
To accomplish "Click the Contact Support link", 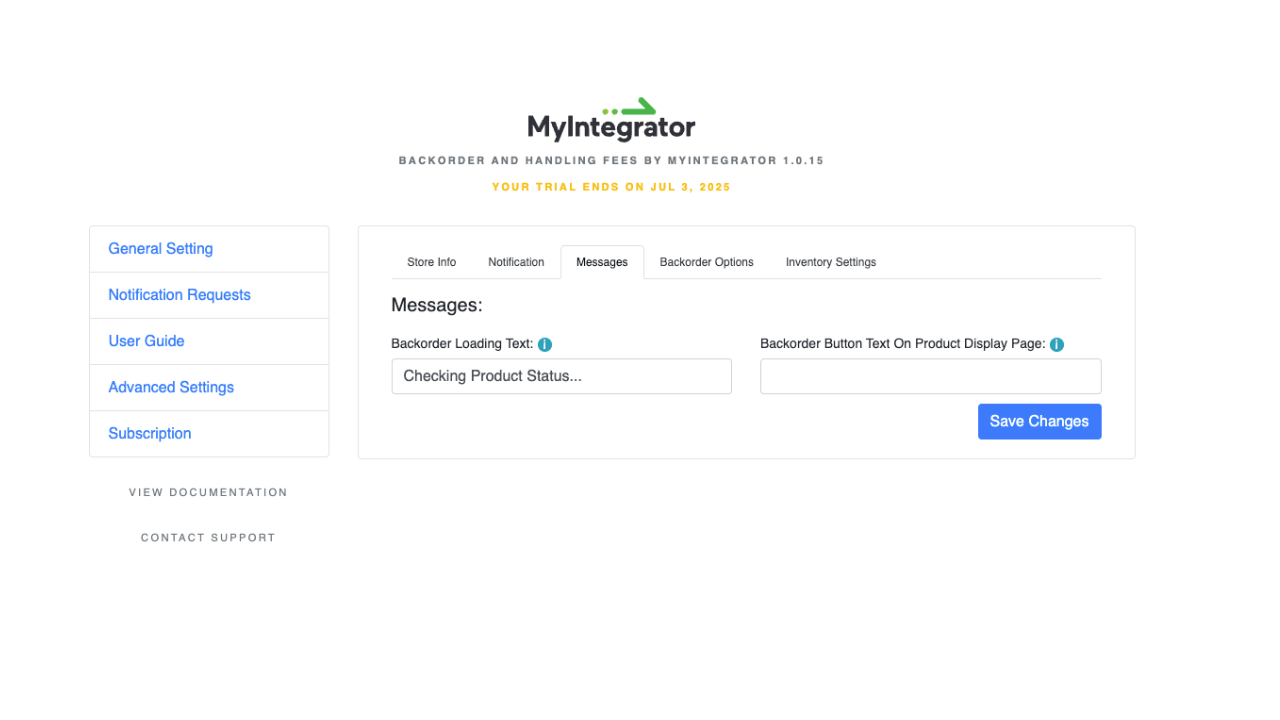I will coord(208,537).
